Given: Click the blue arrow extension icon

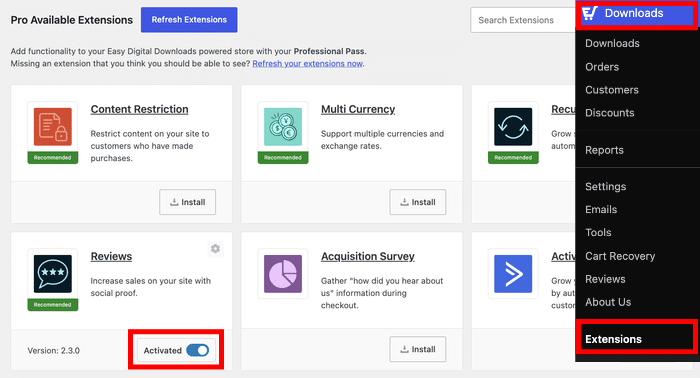Looking at the screenshot, I should coord(513,274).
